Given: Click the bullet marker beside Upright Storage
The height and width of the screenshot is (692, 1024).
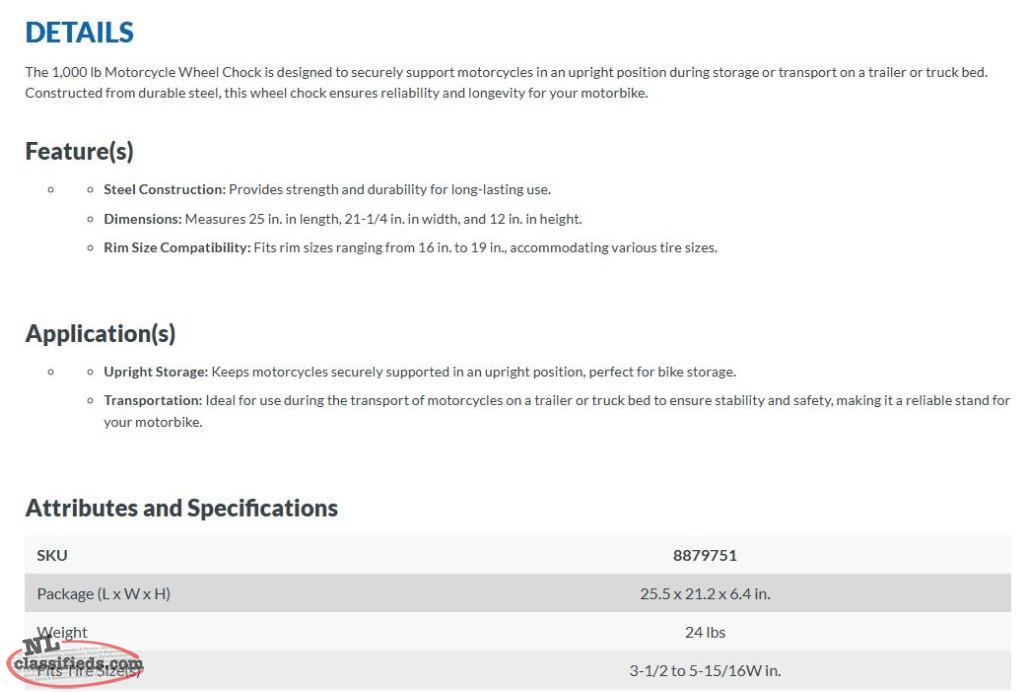Looking at the screenshot, I should pos(90,372).
